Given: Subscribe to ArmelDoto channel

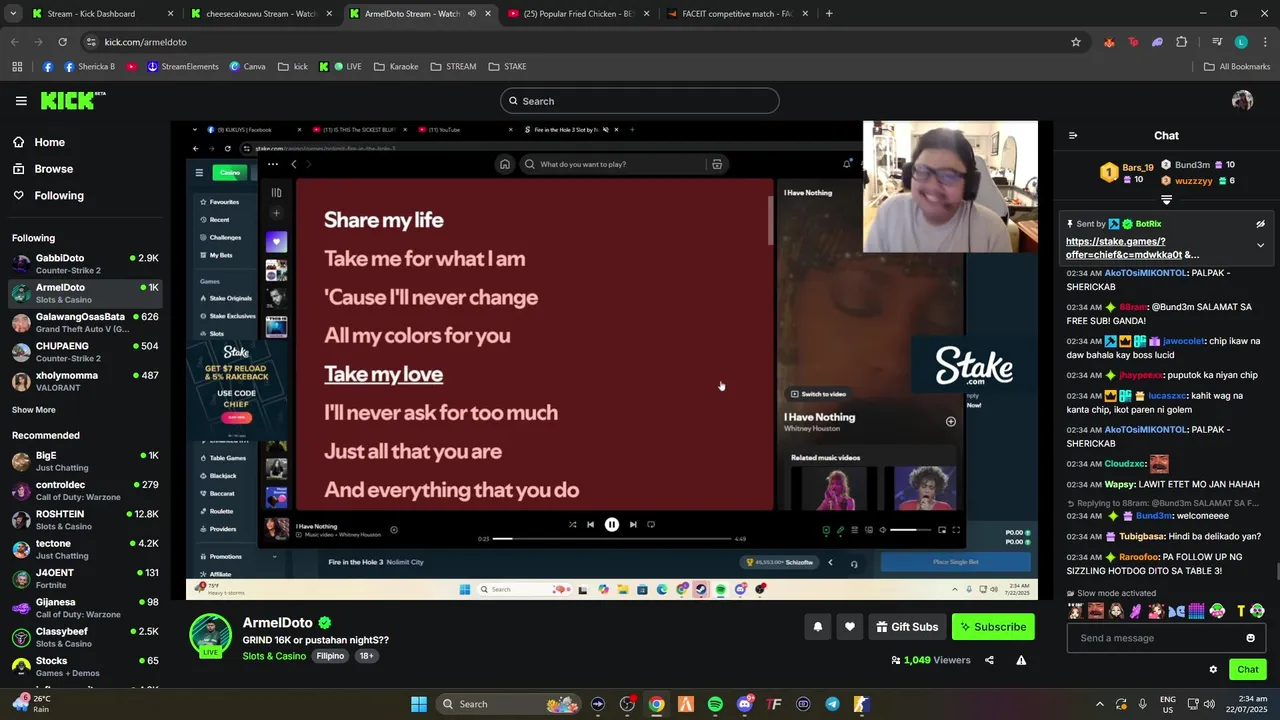Looking at the screenshot, I should tap(993, 627).
